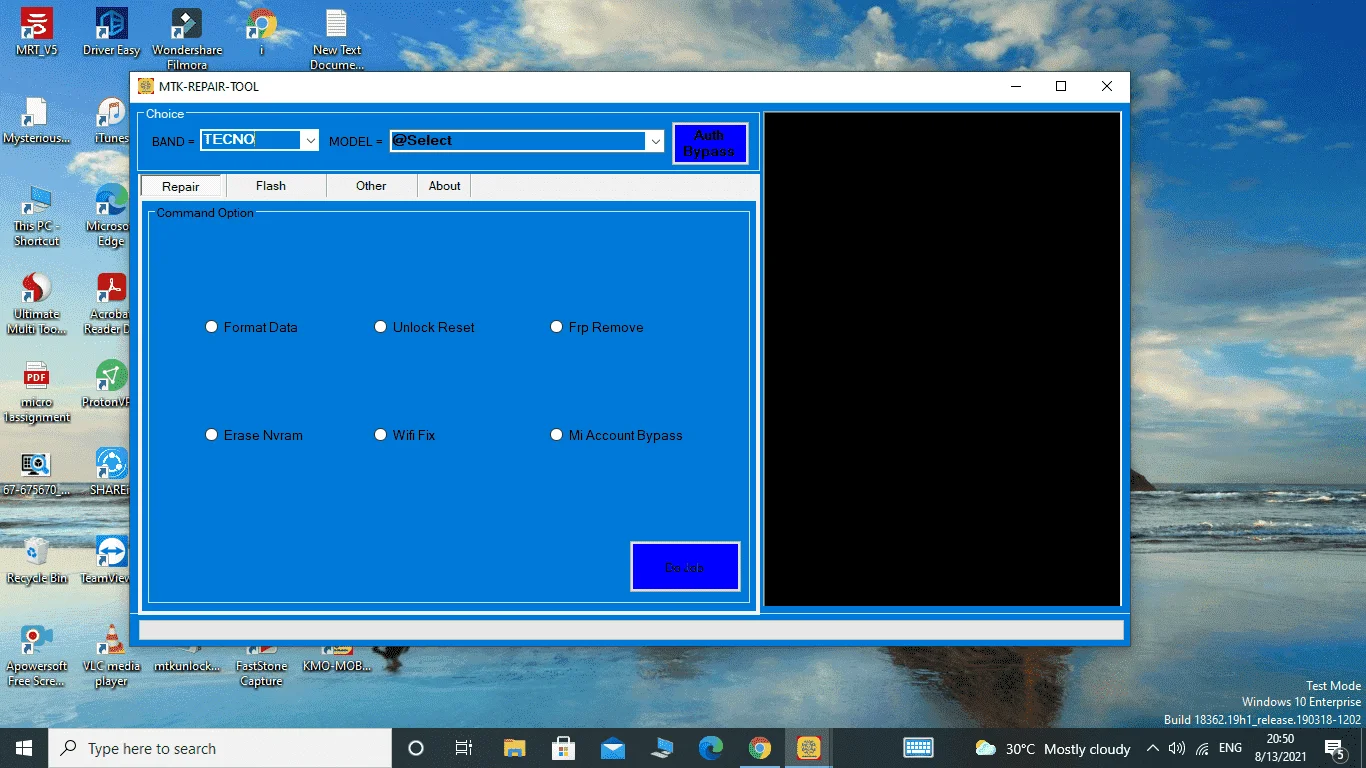Open Task View on the taskbar

click(x=464, y=748)
